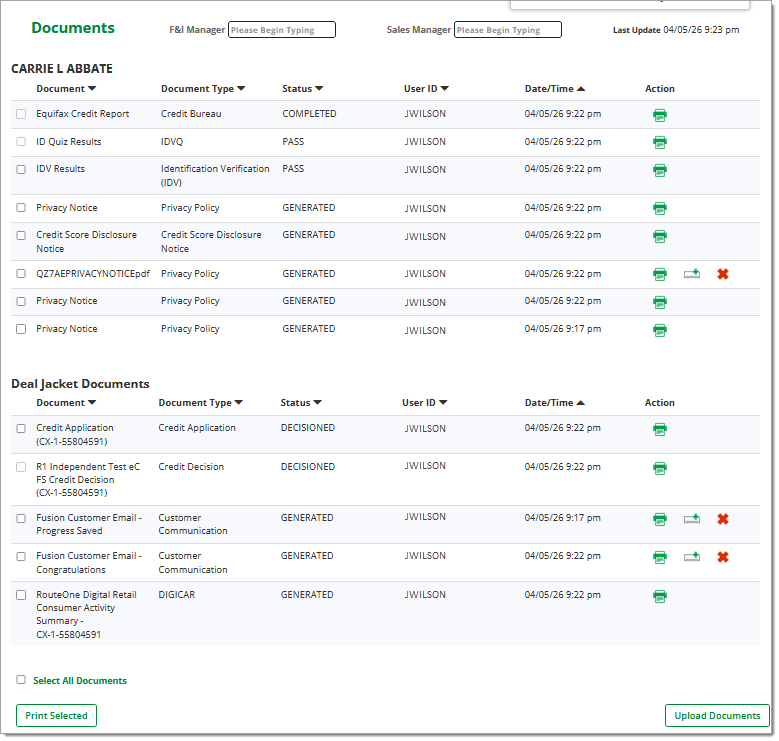Sort Carrie Abbate documents by Document Type
This screenshot has width=779, height=741.
pos(203,88)
